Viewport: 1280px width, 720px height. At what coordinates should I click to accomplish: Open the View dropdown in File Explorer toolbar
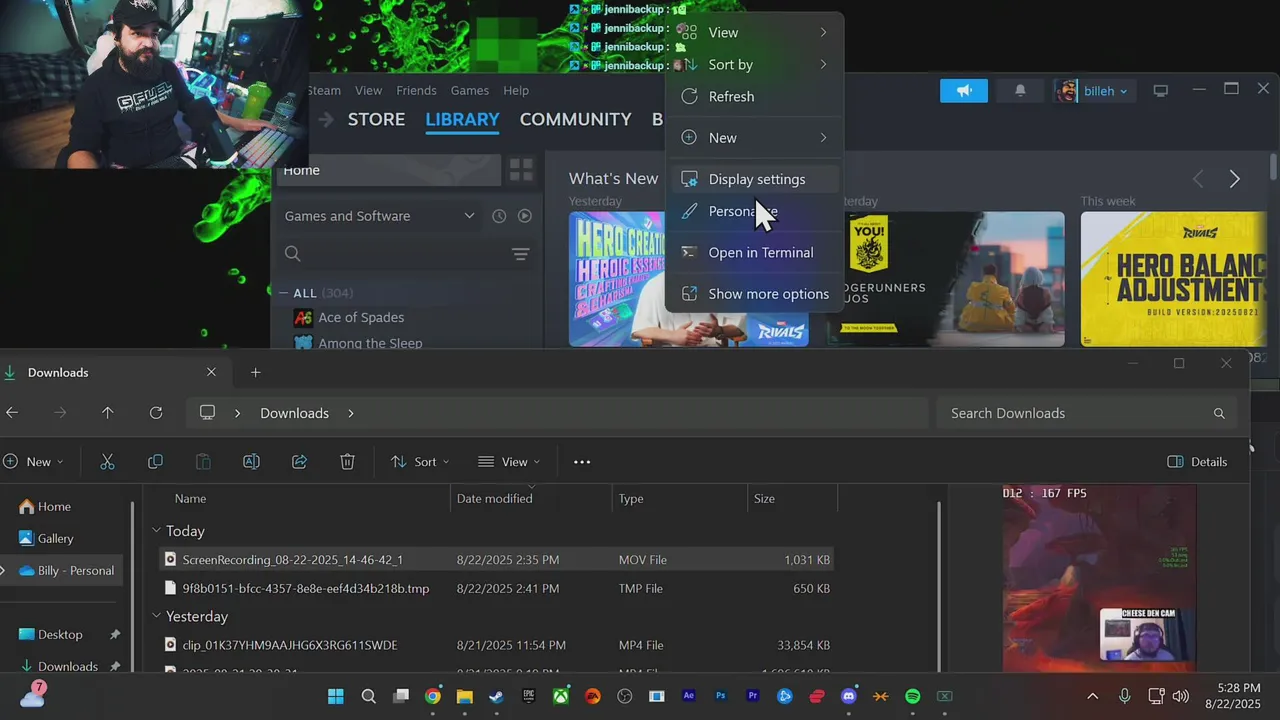[x=509, y=462]
